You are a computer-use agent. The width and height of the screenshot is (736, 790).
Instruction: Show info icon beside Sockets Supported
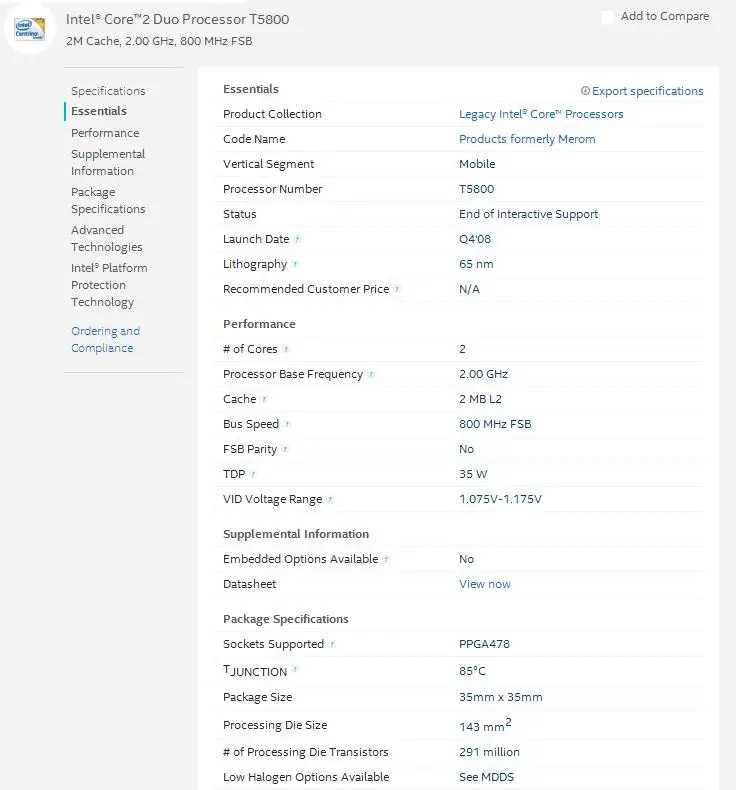[332, 644]
